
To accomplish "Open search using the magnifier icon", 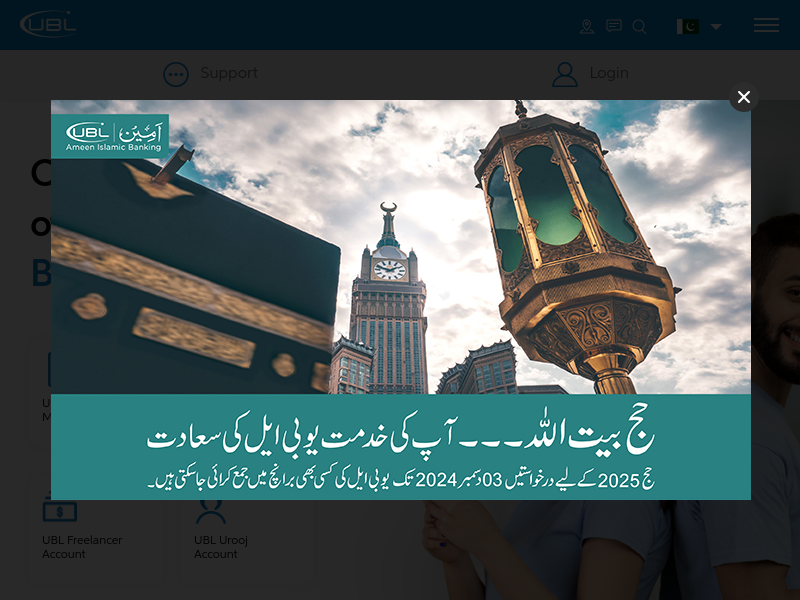I will (640, 26).
